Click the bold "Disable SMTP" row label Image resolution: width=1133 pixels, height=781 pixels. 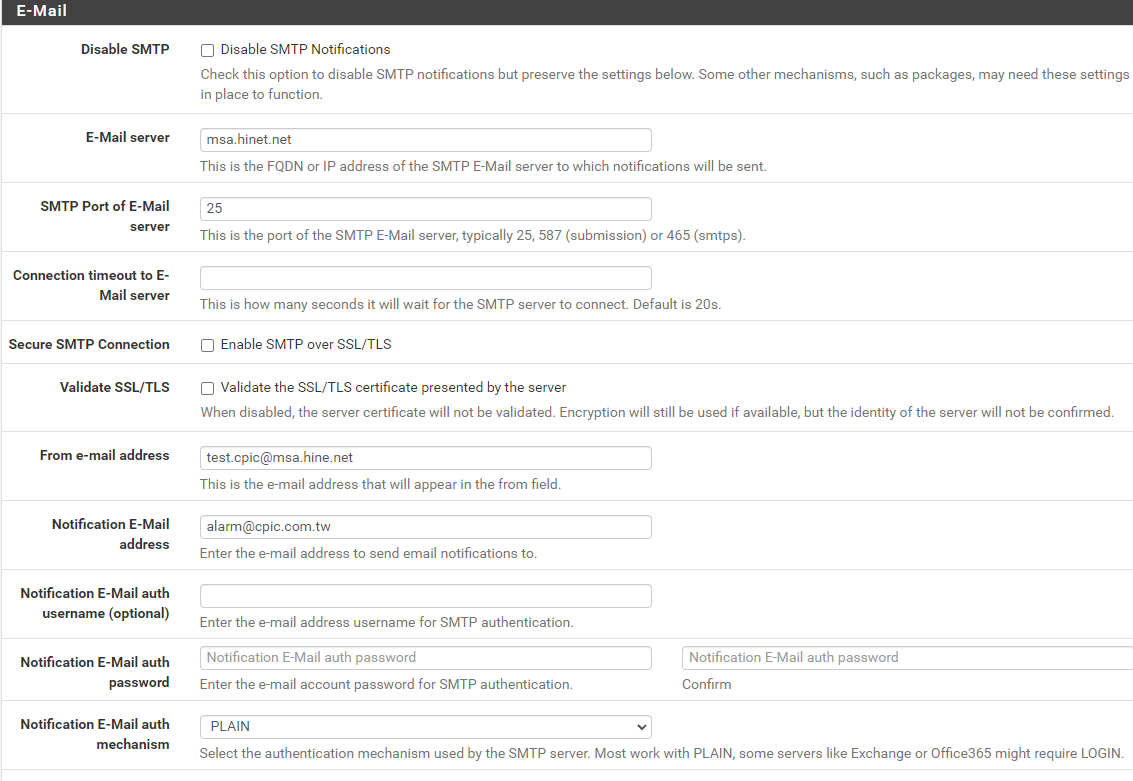point(125,49)
